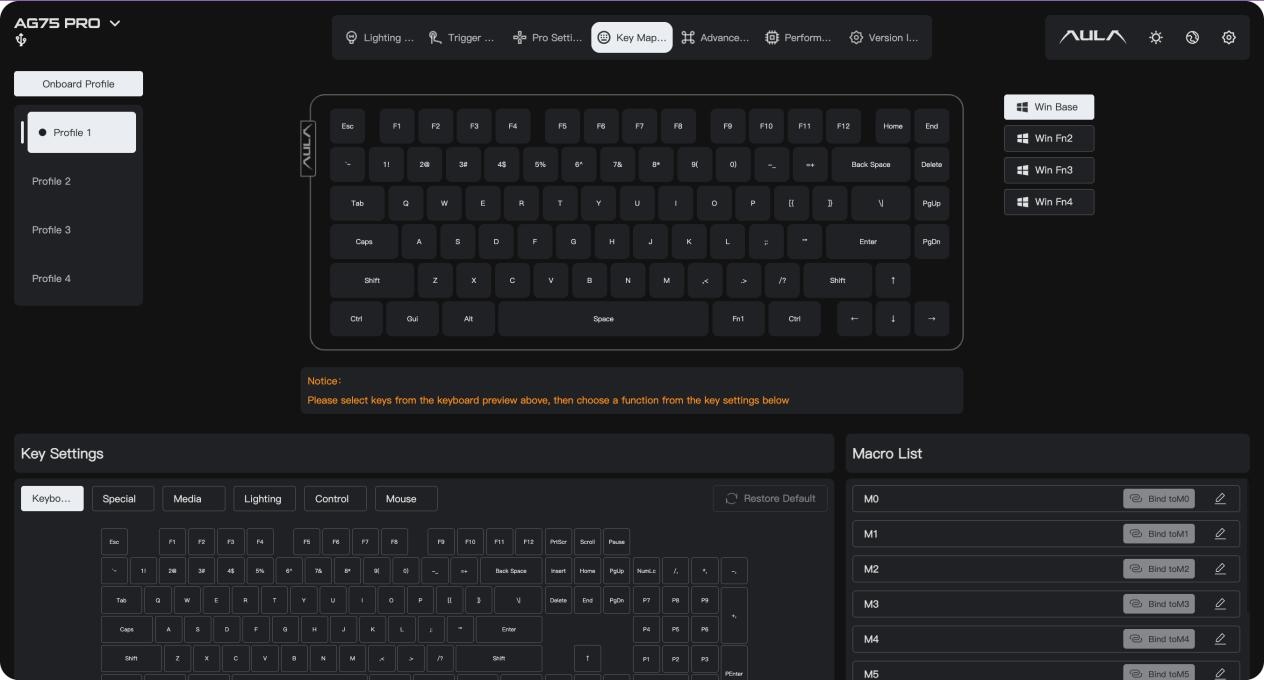Image resolution: width=1264 pixels, height=680 pixels.
Task: Click the edit pencil icon for macro M3
Action: pyautogui.click(x=1220, y=603)
